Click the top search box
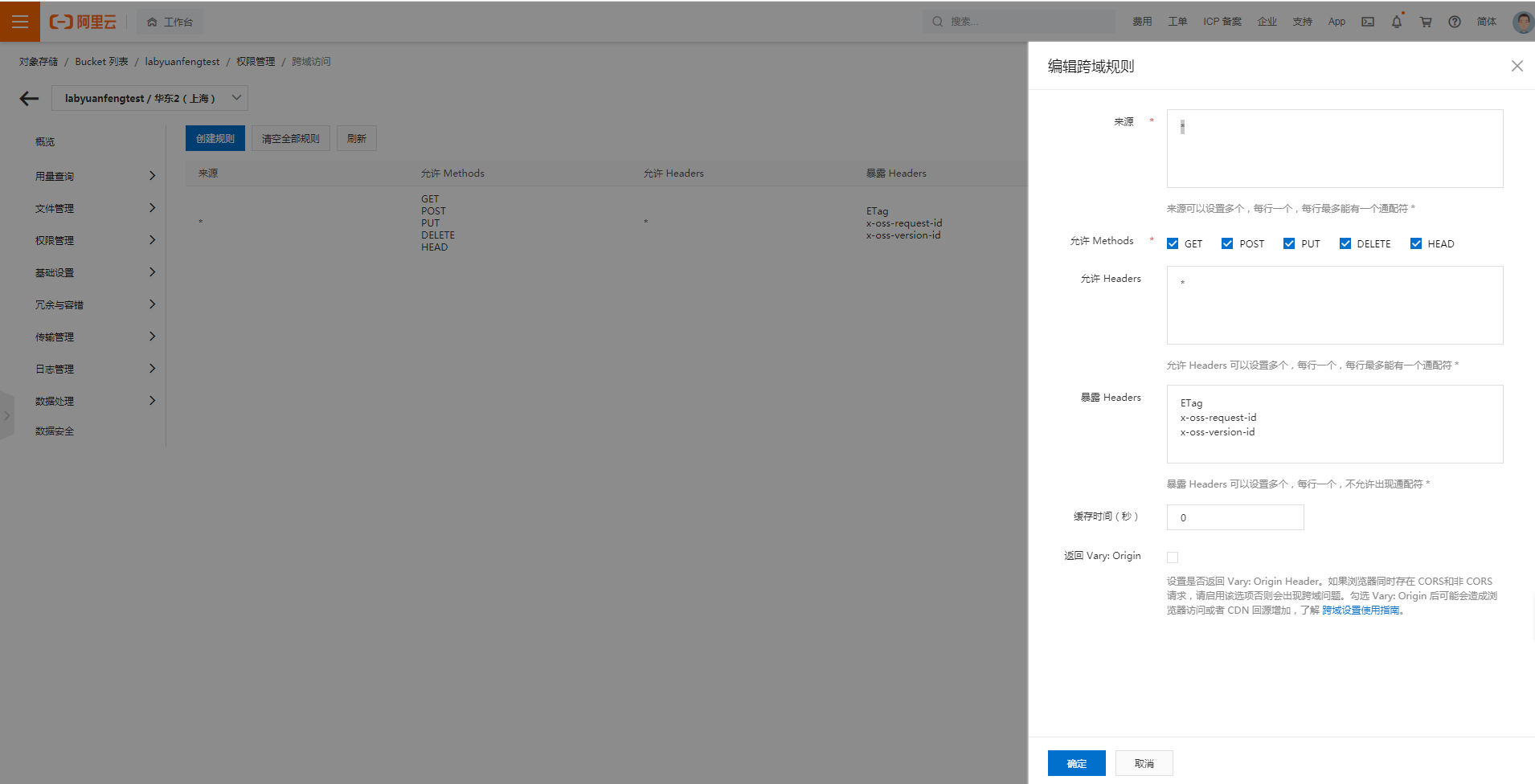 coord(1019,22)
